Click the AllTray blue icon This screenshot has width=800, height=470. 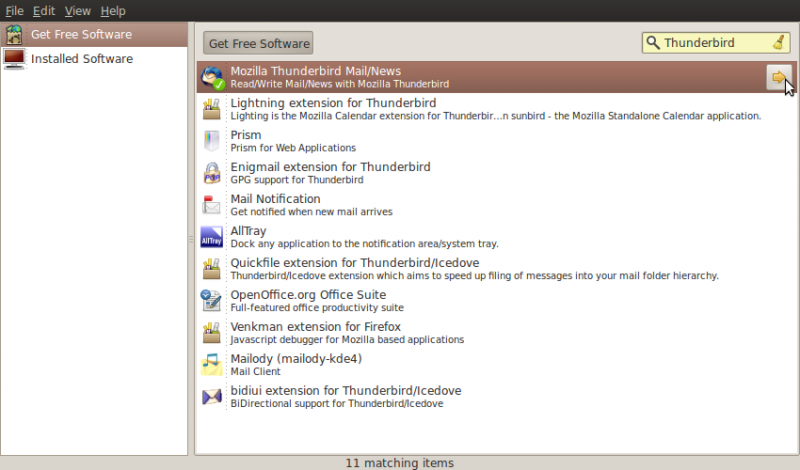pos(211,237)
